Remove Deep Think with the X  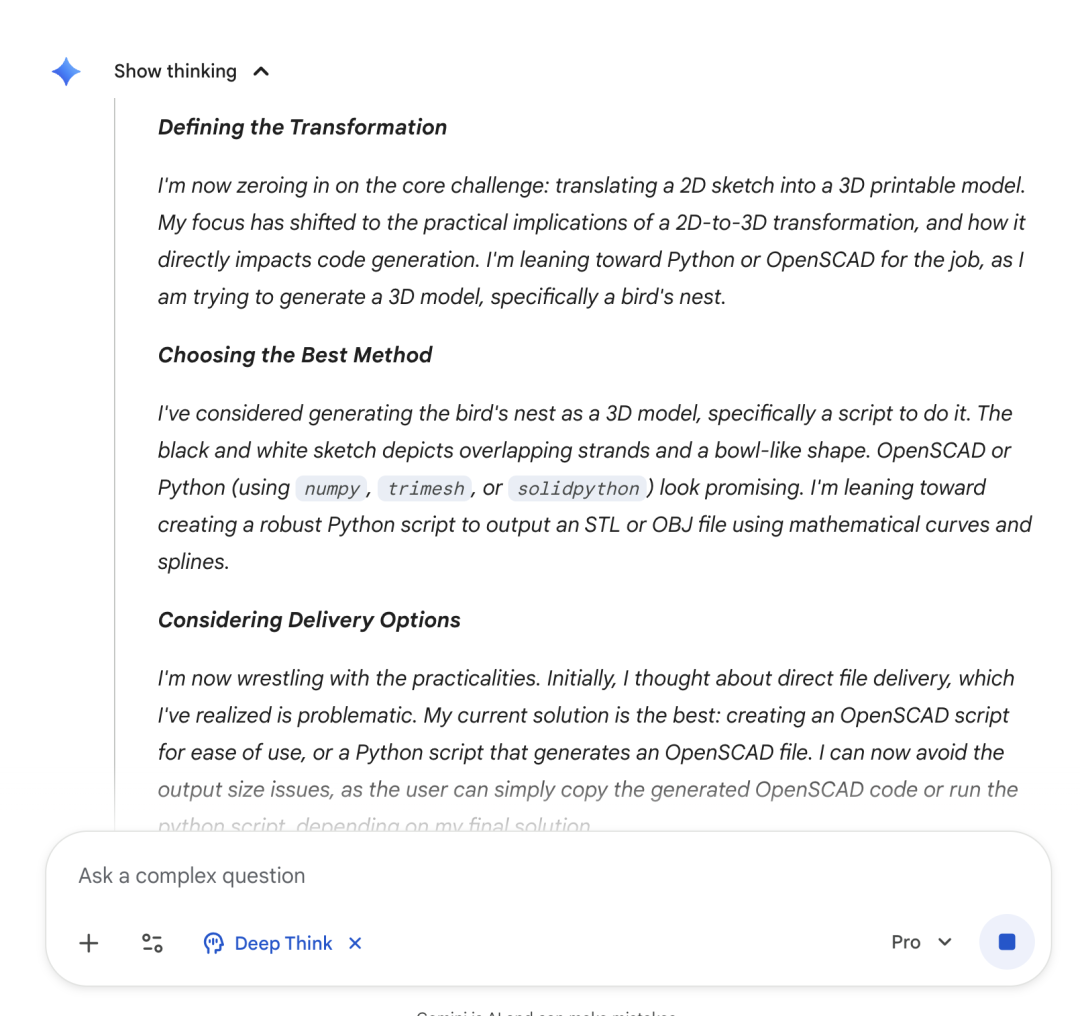pos(355,943)
